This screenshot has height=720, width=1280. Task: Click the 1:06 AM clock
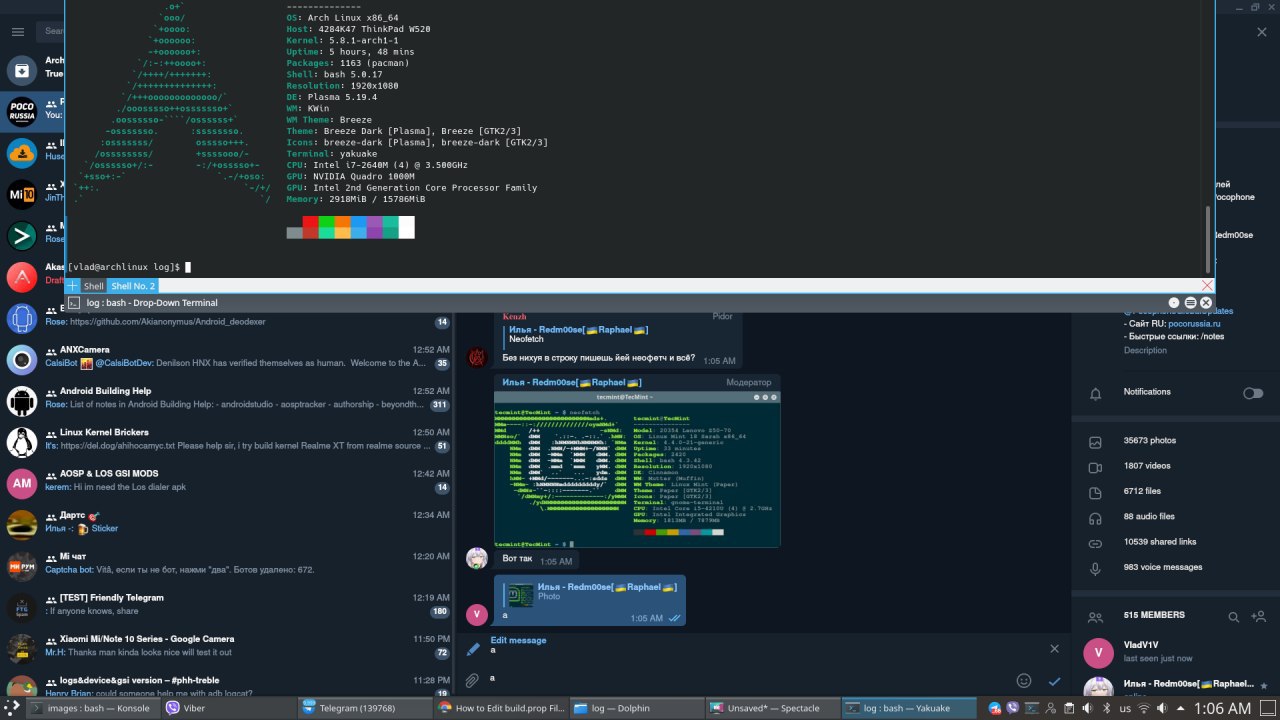[1223, 708]
